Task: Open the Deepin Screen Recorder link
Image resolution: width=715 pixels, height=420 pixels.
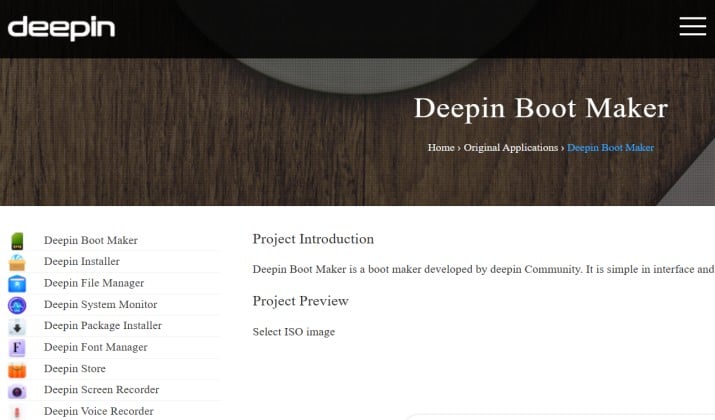Action: (101, 389)
